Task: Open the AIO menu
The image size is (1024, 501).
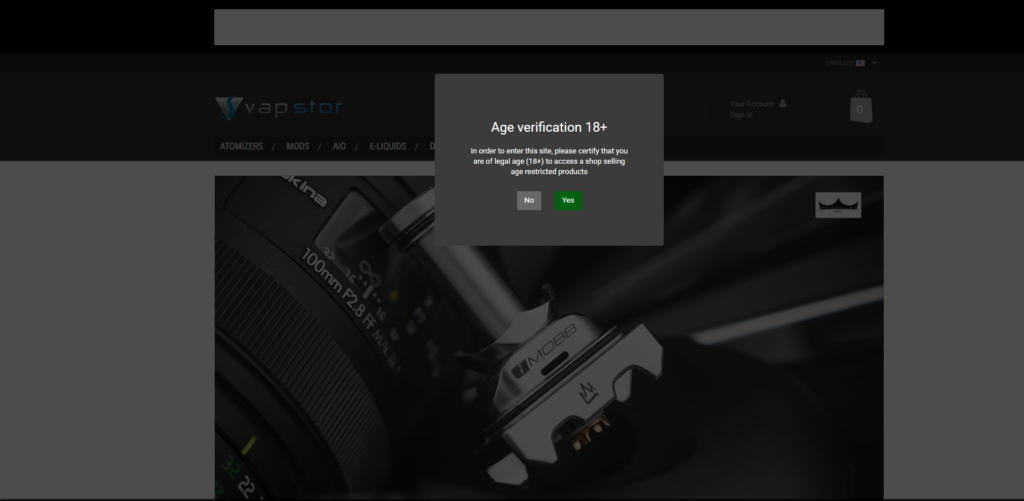Action: click(x=339, y=146)
